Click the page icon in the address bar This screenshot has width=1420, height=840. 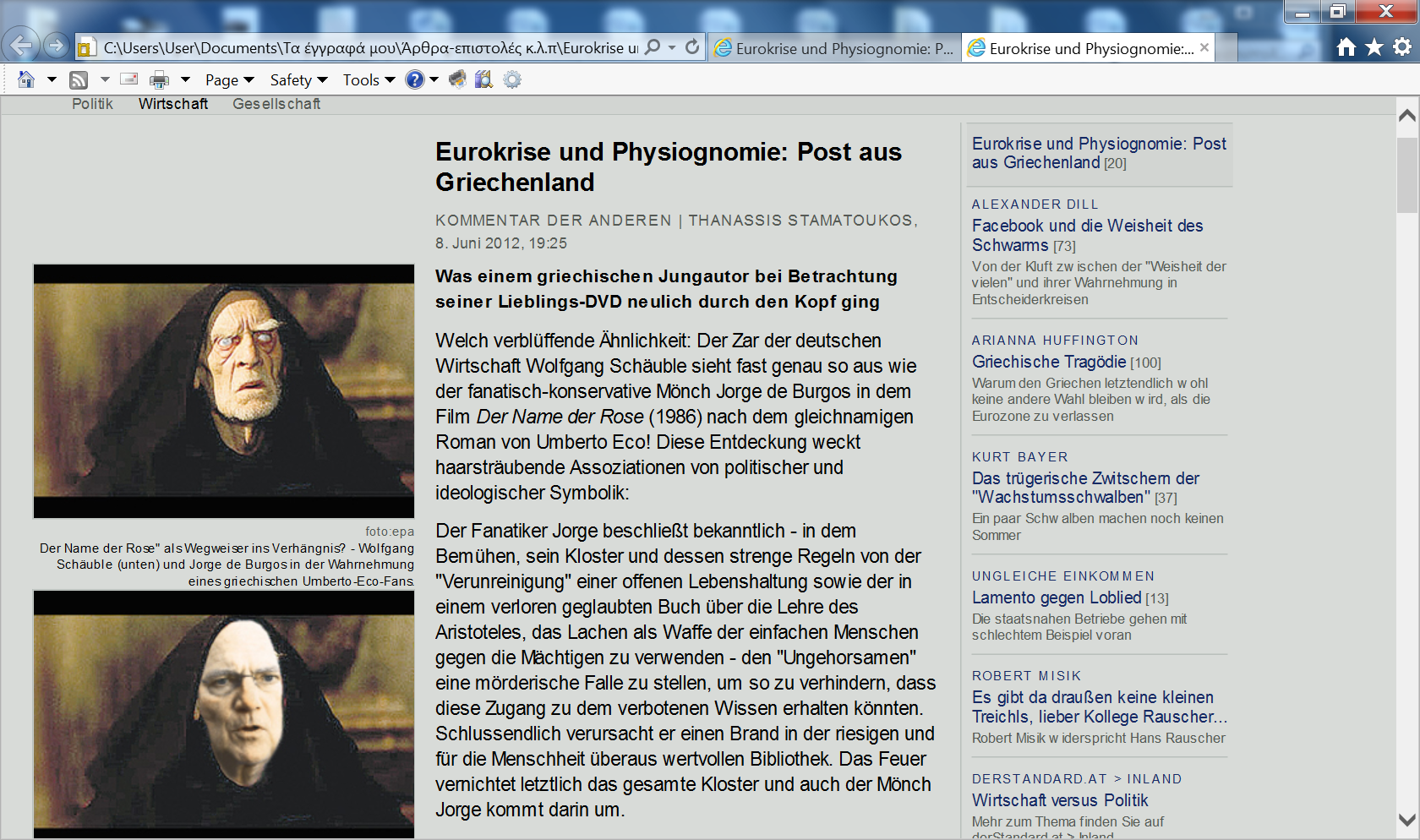point(85,48)
